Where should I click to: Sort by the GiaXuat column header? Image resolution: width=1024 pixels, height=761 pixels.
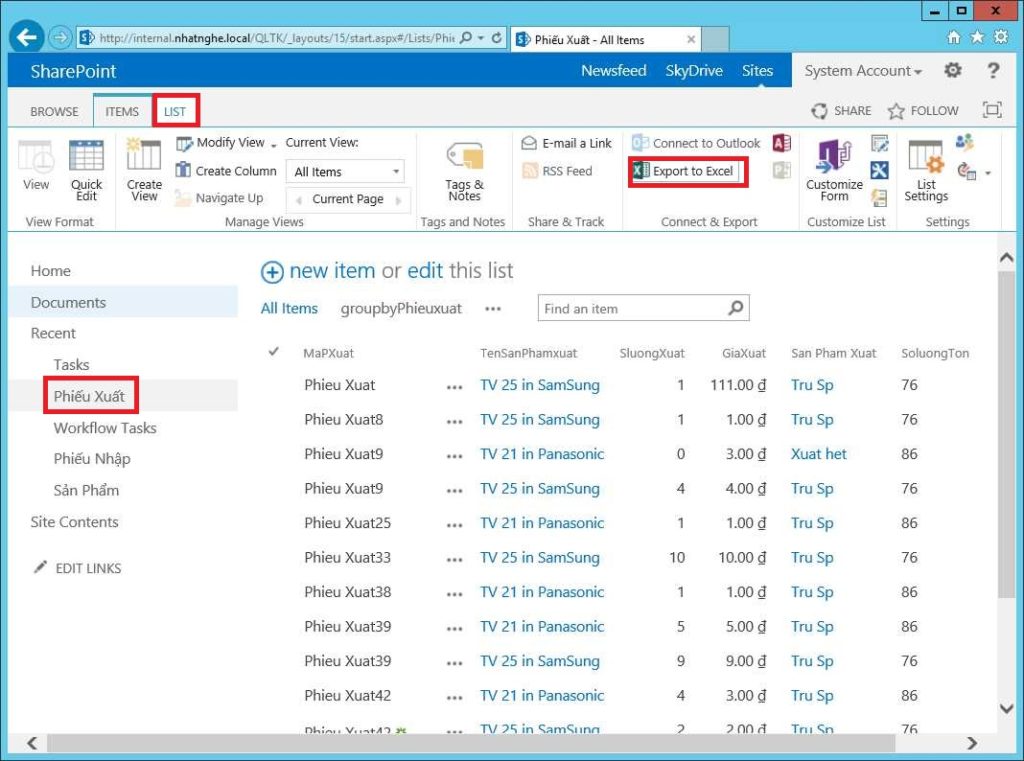[744, 353]
